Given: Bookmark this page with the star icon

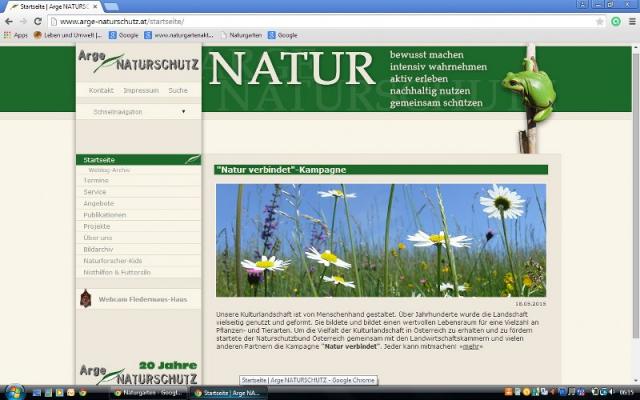Looking at the screenshot, I should coord(599,22).
